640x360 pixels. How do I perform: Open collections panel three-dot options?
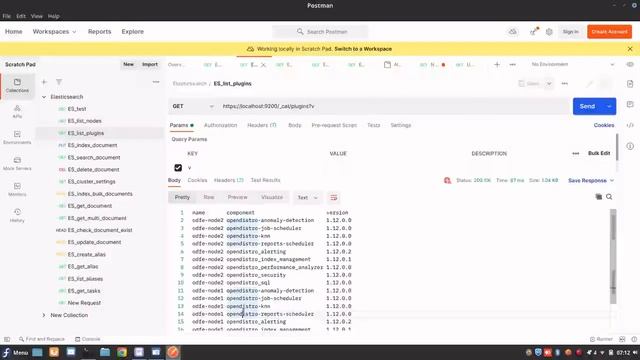click(x=156, y=82)
